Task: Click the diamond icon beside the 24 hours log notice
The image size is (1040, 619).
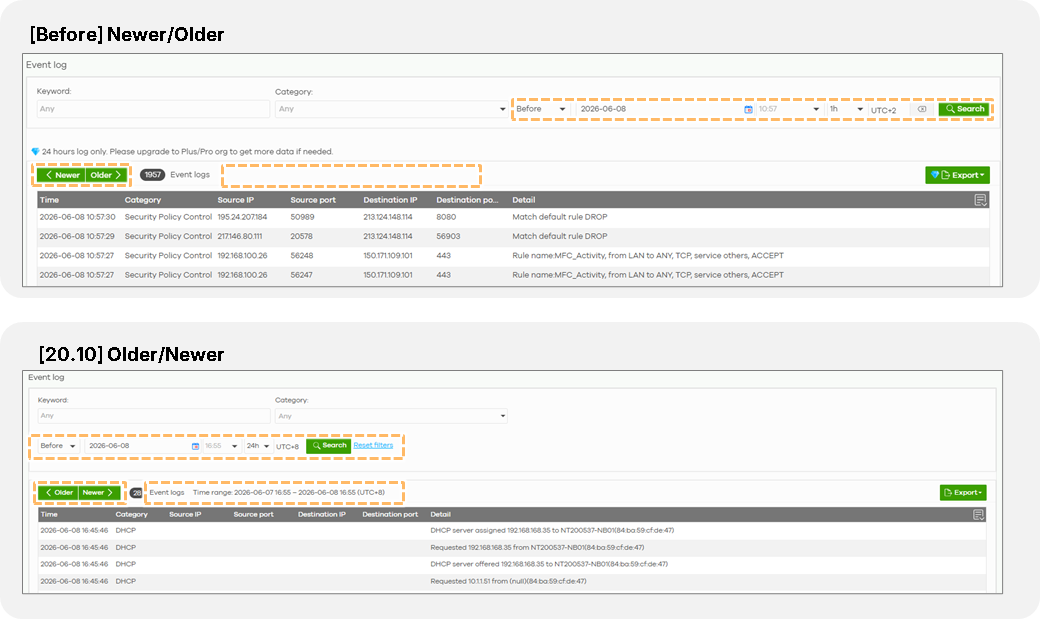Action: pyautogui.click(x=36, y=151)
